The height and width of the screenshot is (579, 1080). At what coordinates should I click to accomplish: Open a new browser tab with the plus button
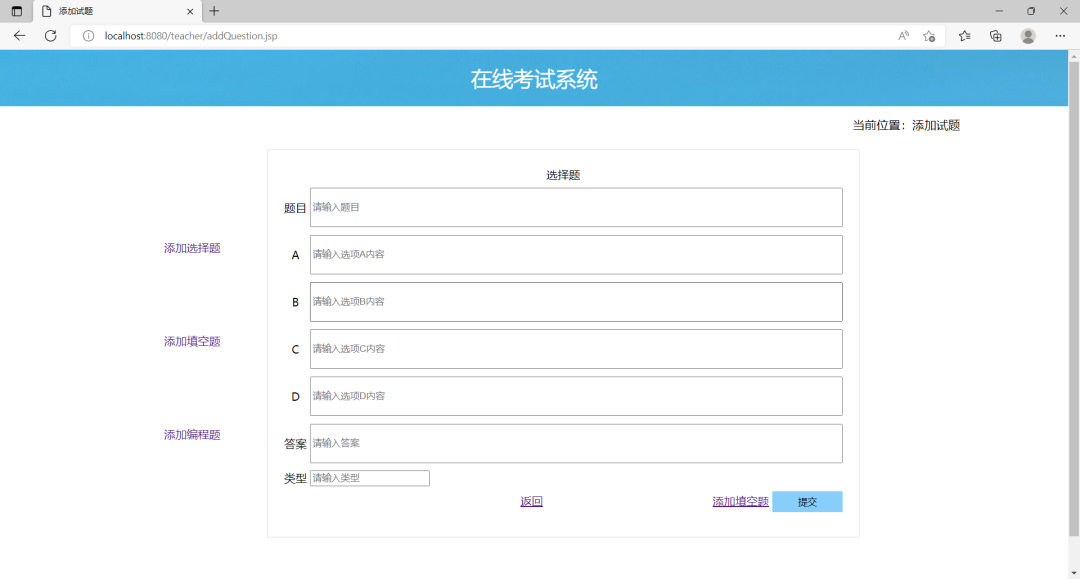click(x=213, y=10)
